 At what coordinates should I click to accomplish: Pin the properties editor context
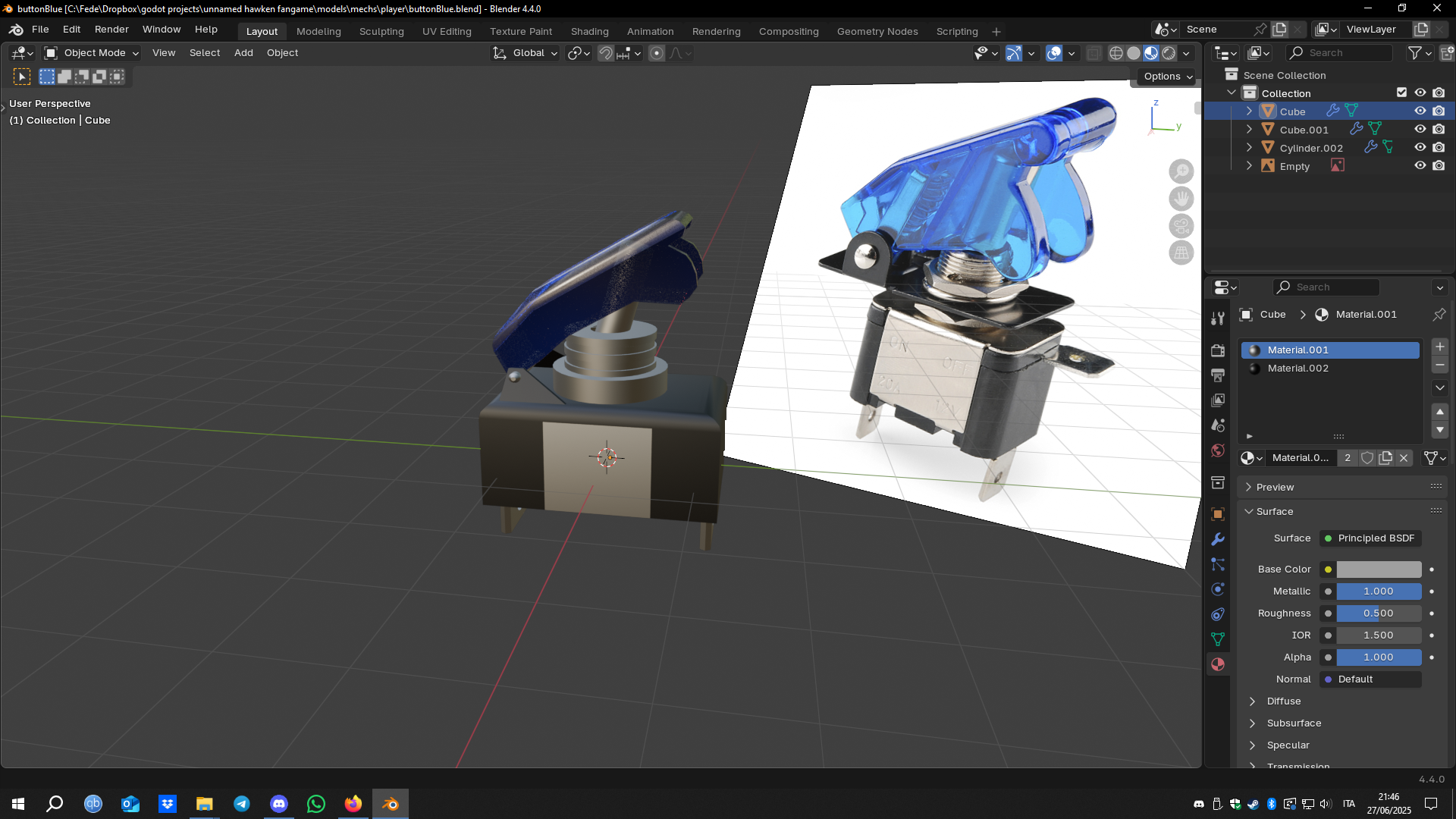point(1439,314)
